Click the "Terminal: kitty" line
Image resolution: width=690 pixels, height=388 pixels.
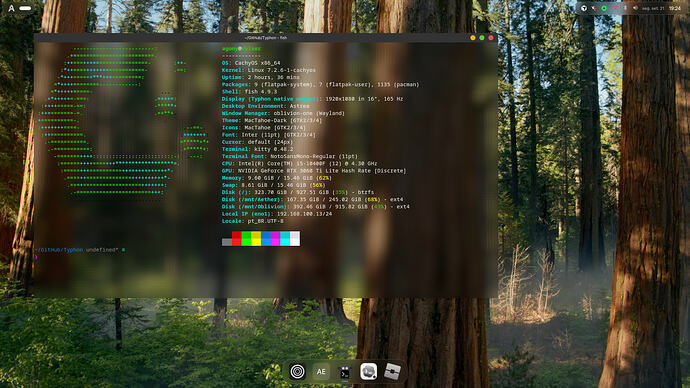[x=257, y=149]
